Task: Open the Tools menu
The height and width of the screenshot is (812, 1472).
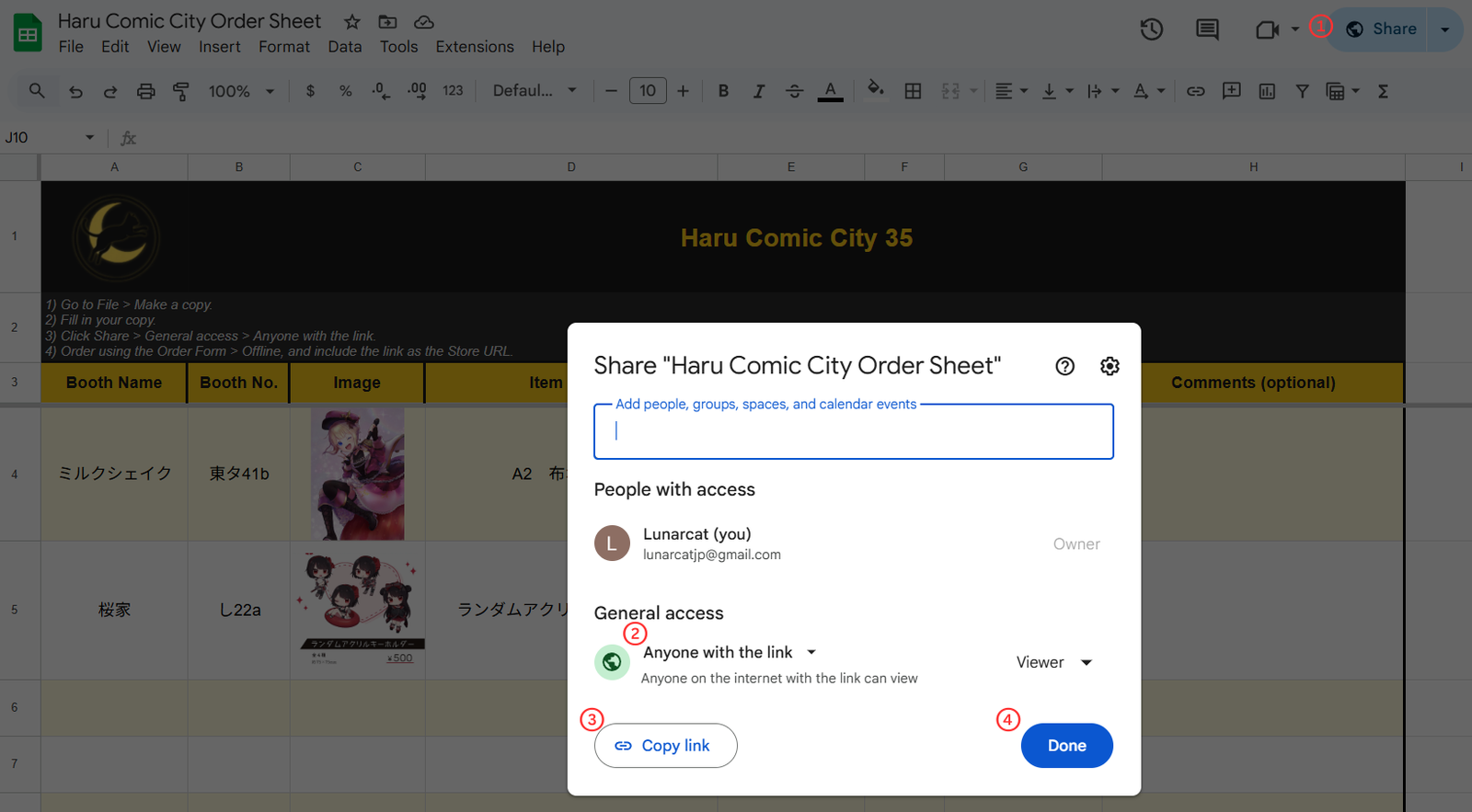Action: pyautogui.click(x=398, y=47)
